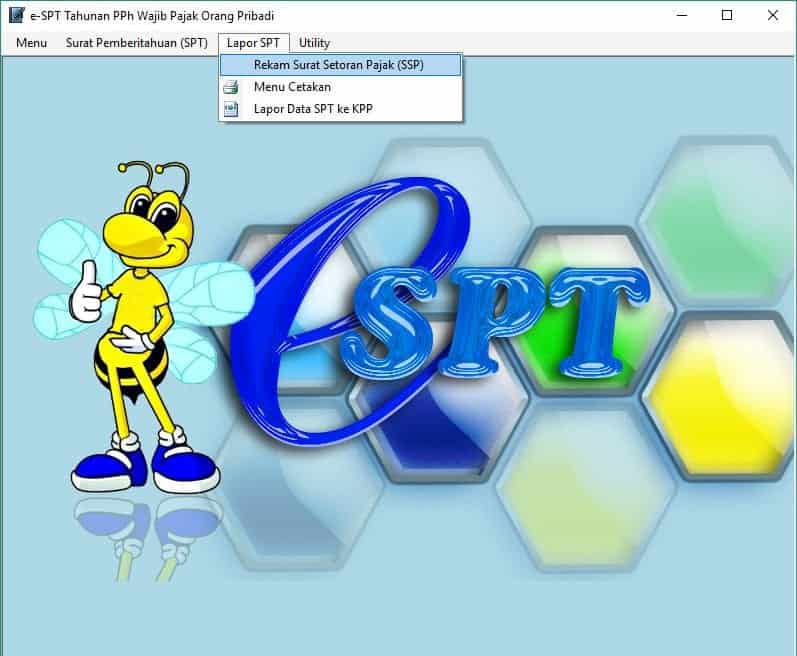Minimize the e-SPT window
Viewport: 797px width, 656px height.
pos(682,15)
